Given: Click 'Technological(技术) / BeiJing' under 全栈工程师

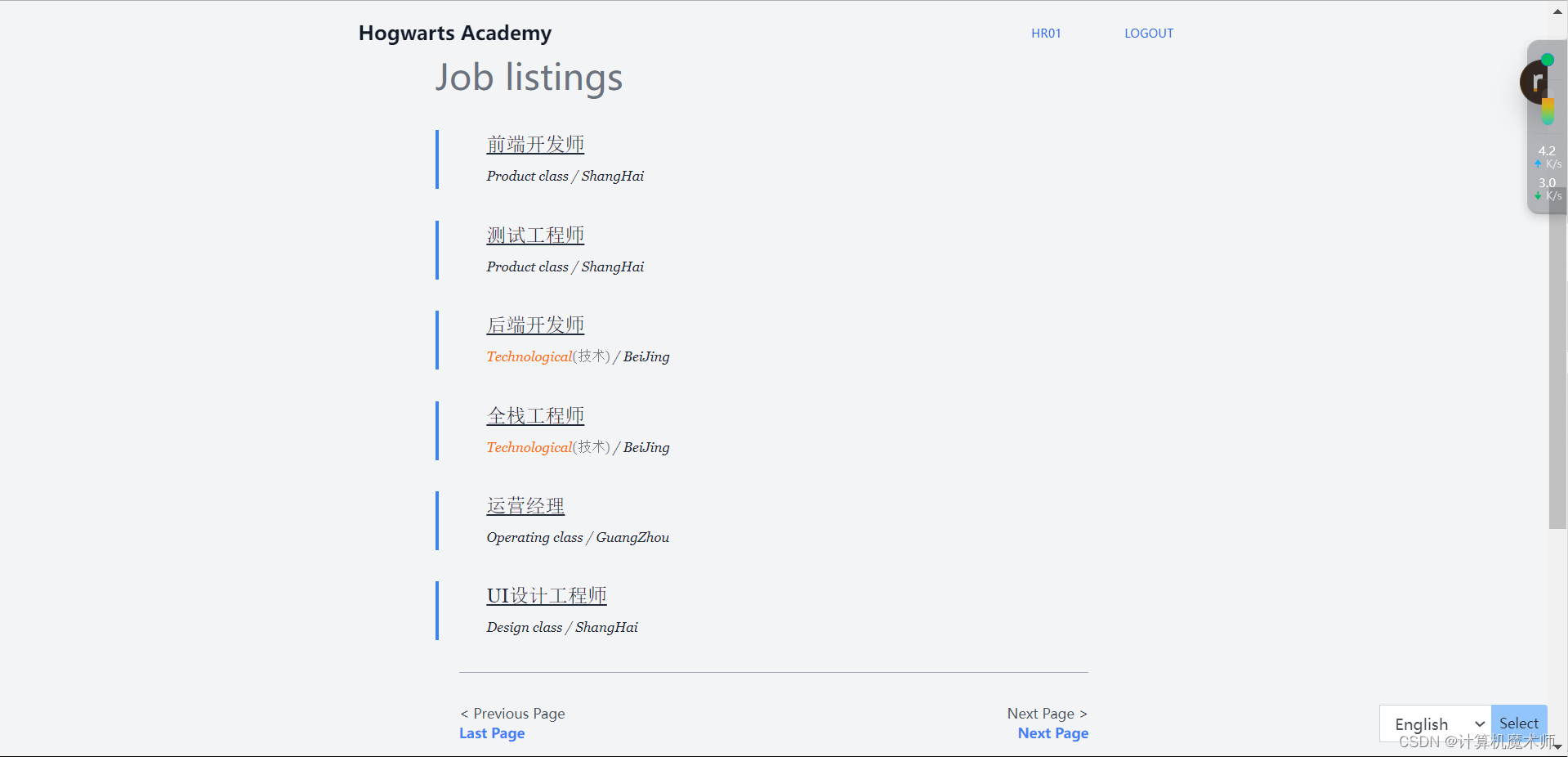Looking at the screenshot, I should [578, 447].
